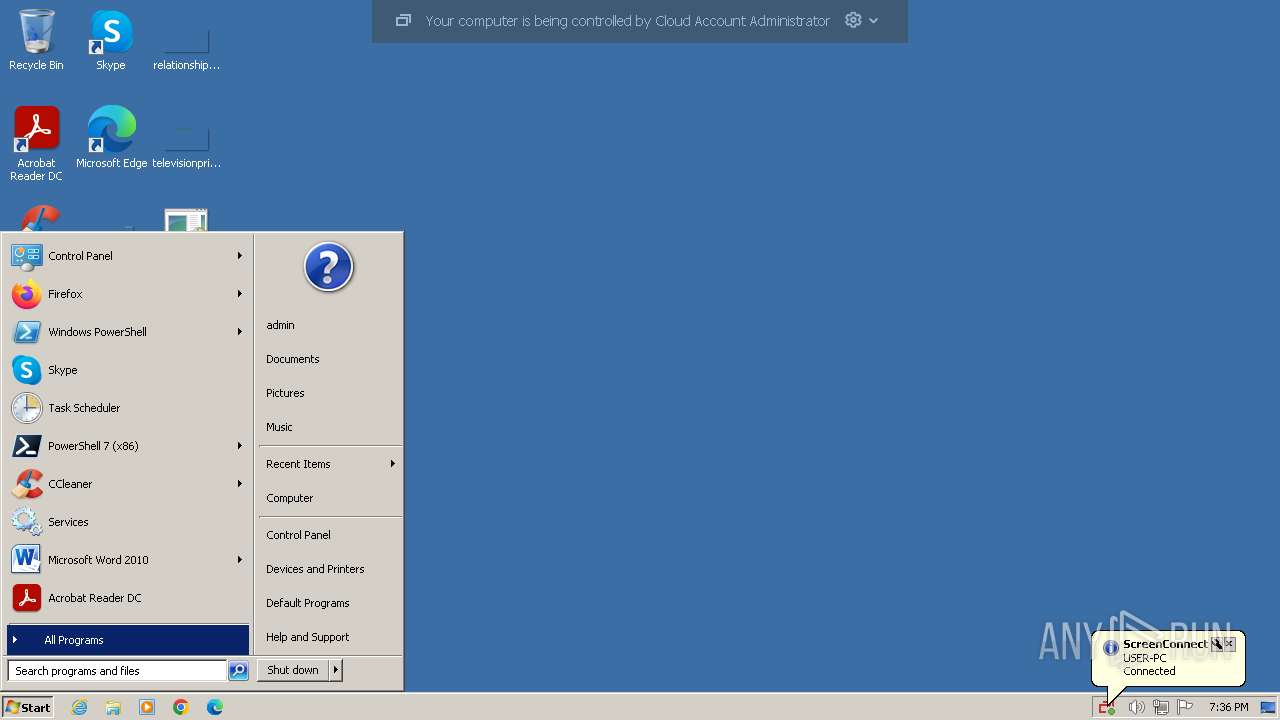Image resolution: width=1280 pixels, height=720 pixels.
Task: Click the Search programs and files field
Action: [x=117, y=671]
